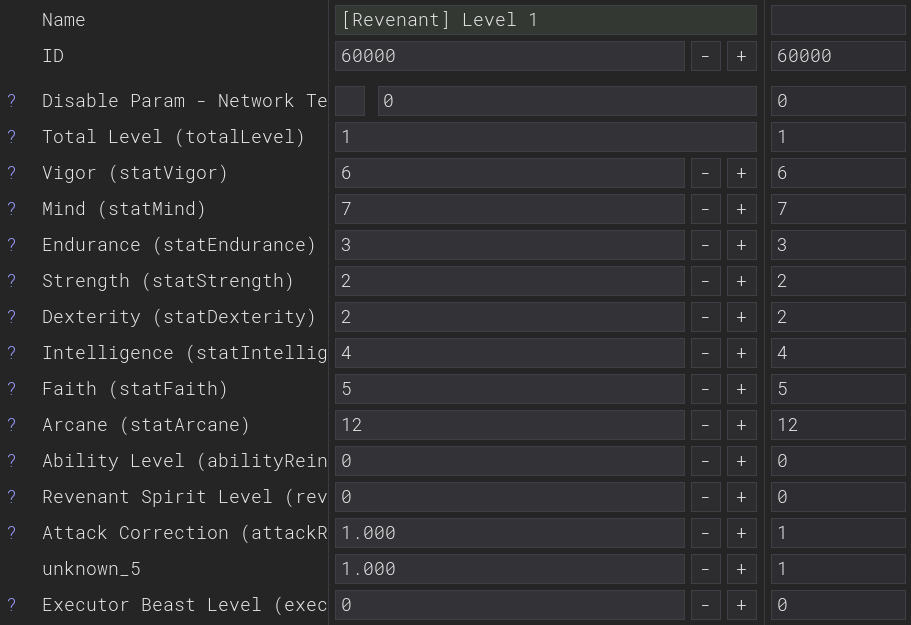
Task: Click the question mark next to Arcane
Action: [x=12, y=425]
